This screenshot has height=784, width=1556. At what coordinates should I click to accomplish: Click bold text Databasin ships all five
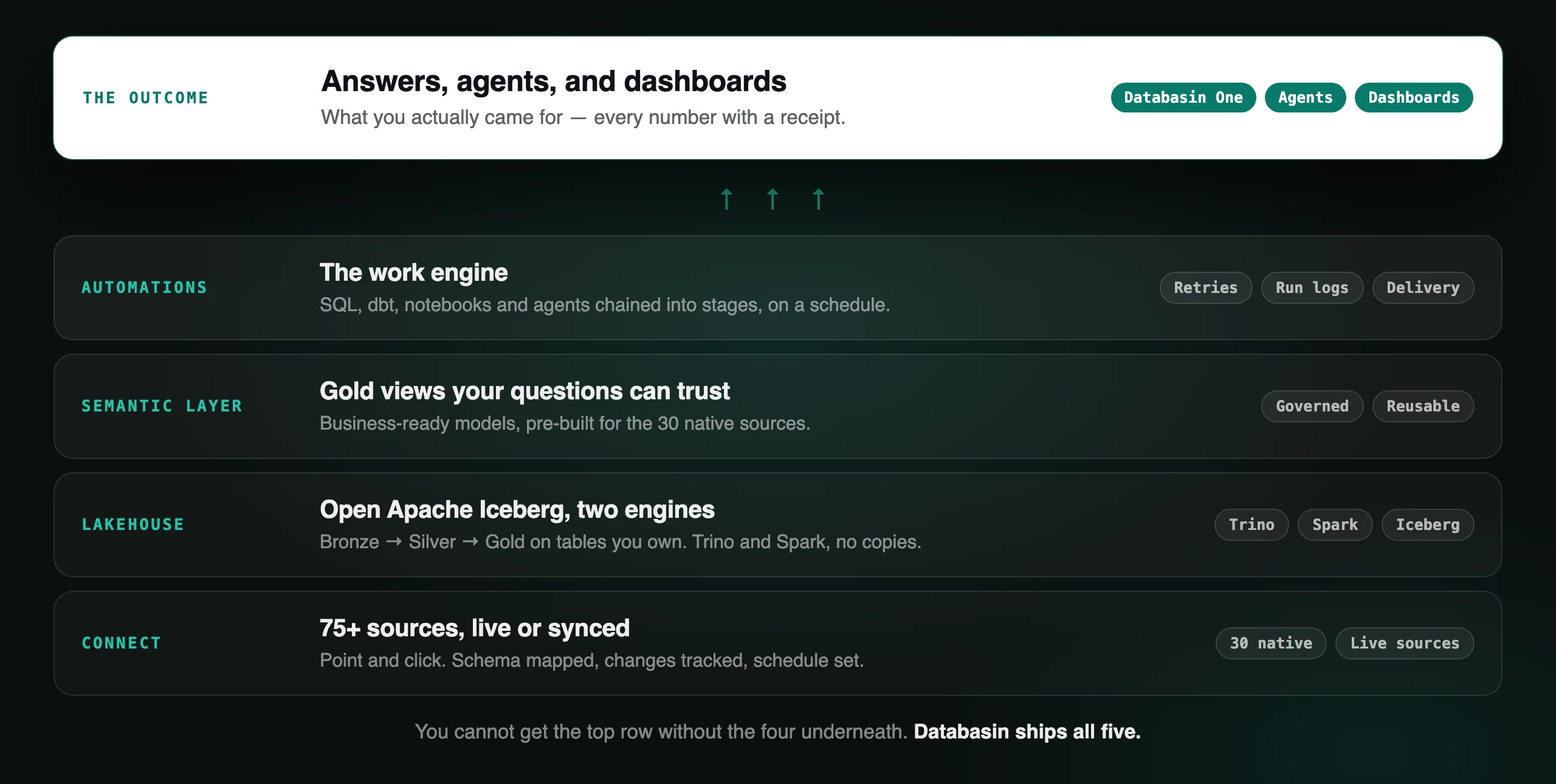(x=1027, y=732)
